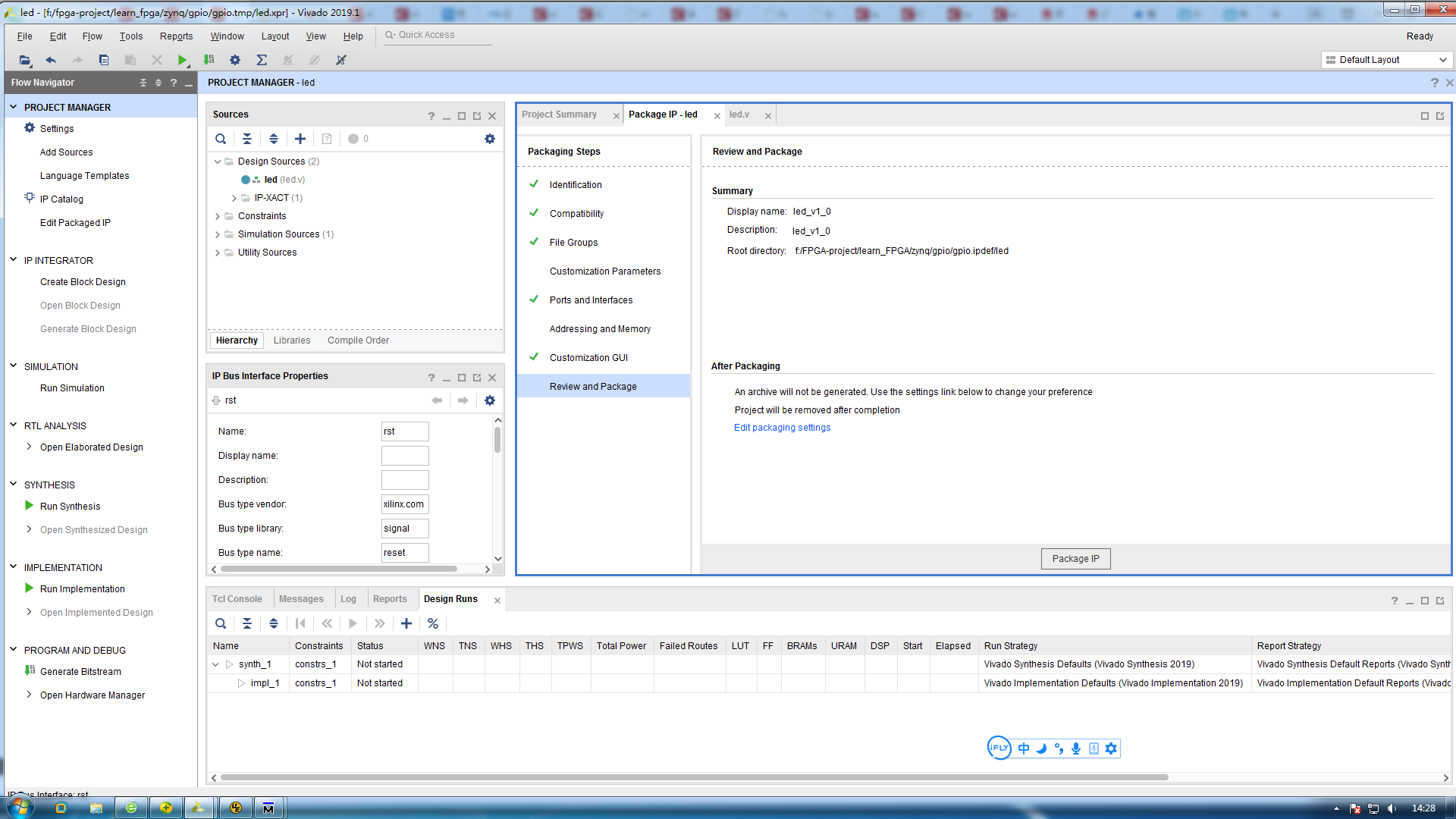This screenshot has width=1456, height=819.
Task: Switch to the Tcl Console tab
Action: pyautogui.click(x=237, y=599)
